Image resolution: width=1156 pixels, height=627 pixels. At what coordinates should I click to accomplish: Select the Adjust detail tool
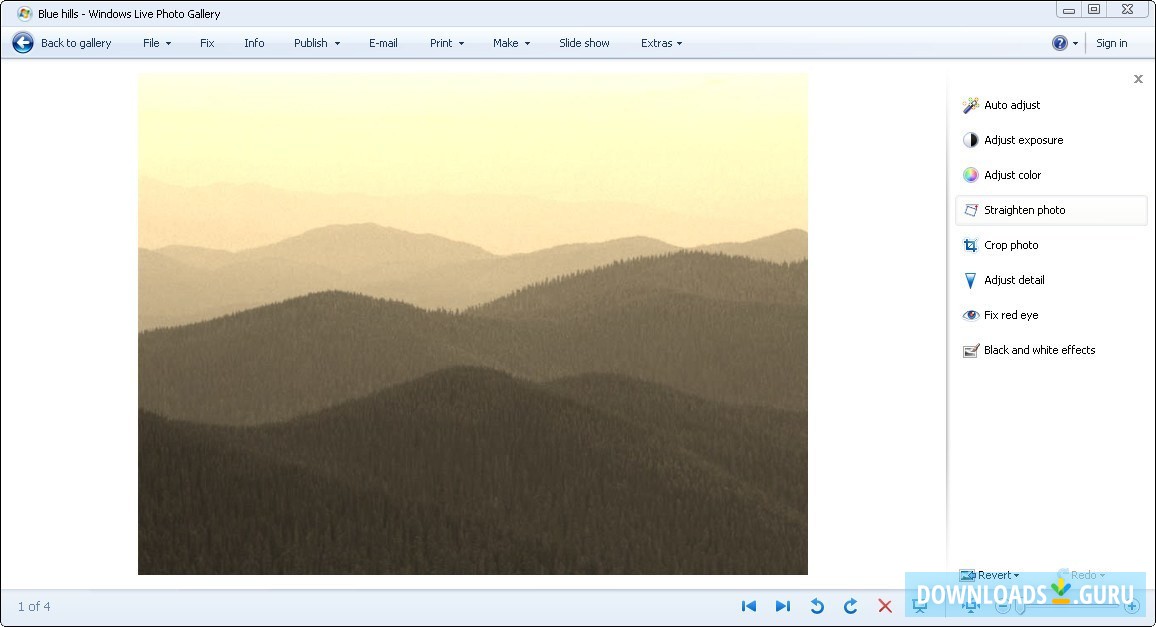click(1012, 280)
